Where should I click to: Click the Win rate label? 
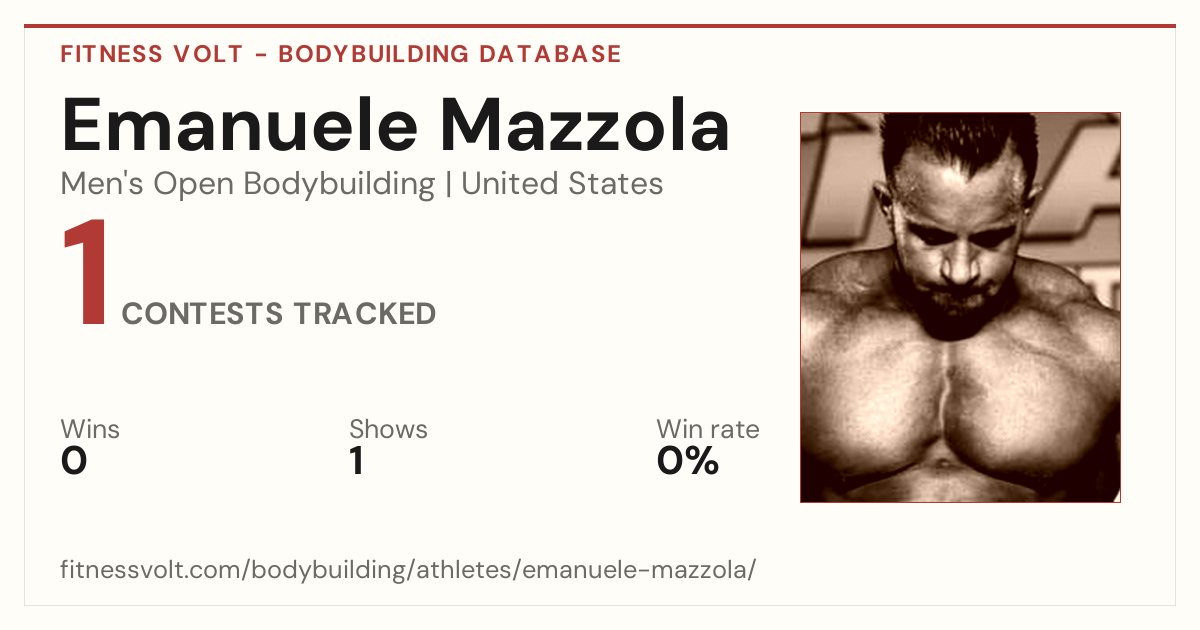click(708, 429)
